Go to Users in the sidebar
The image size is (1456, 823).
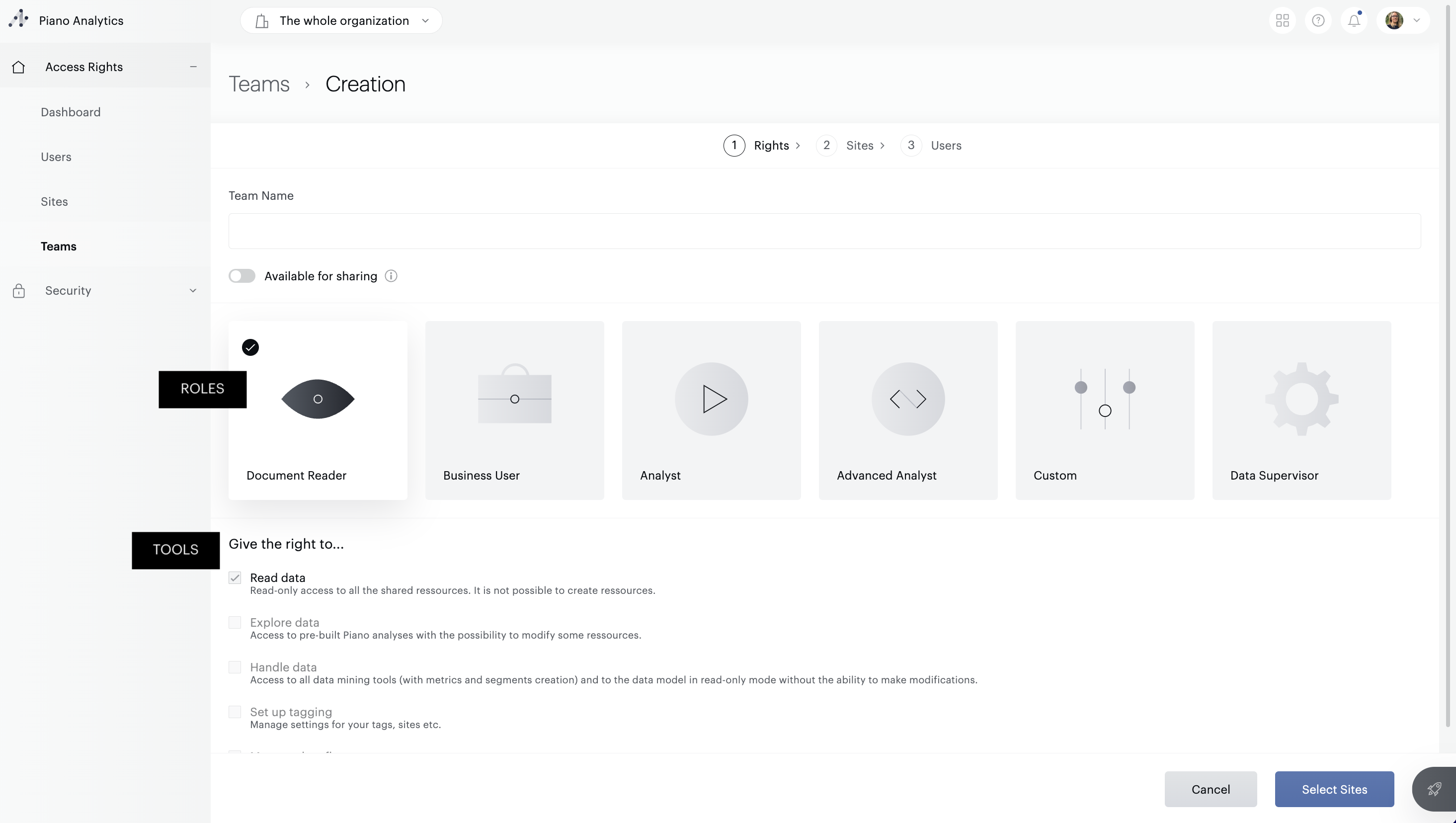tap(56, 157)
